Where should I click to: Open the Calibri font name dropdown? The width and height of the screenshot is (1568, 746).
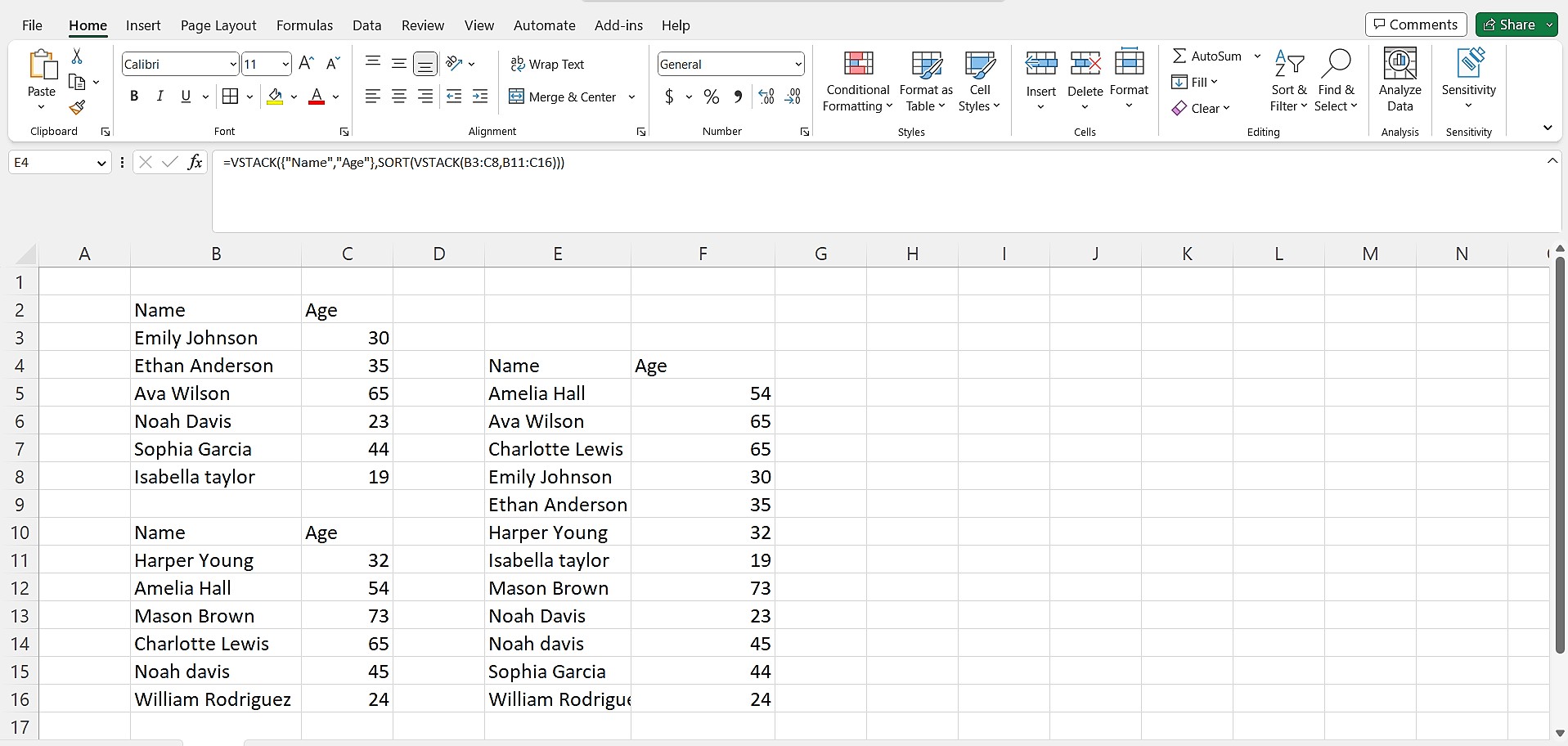(x=233, y=64)
